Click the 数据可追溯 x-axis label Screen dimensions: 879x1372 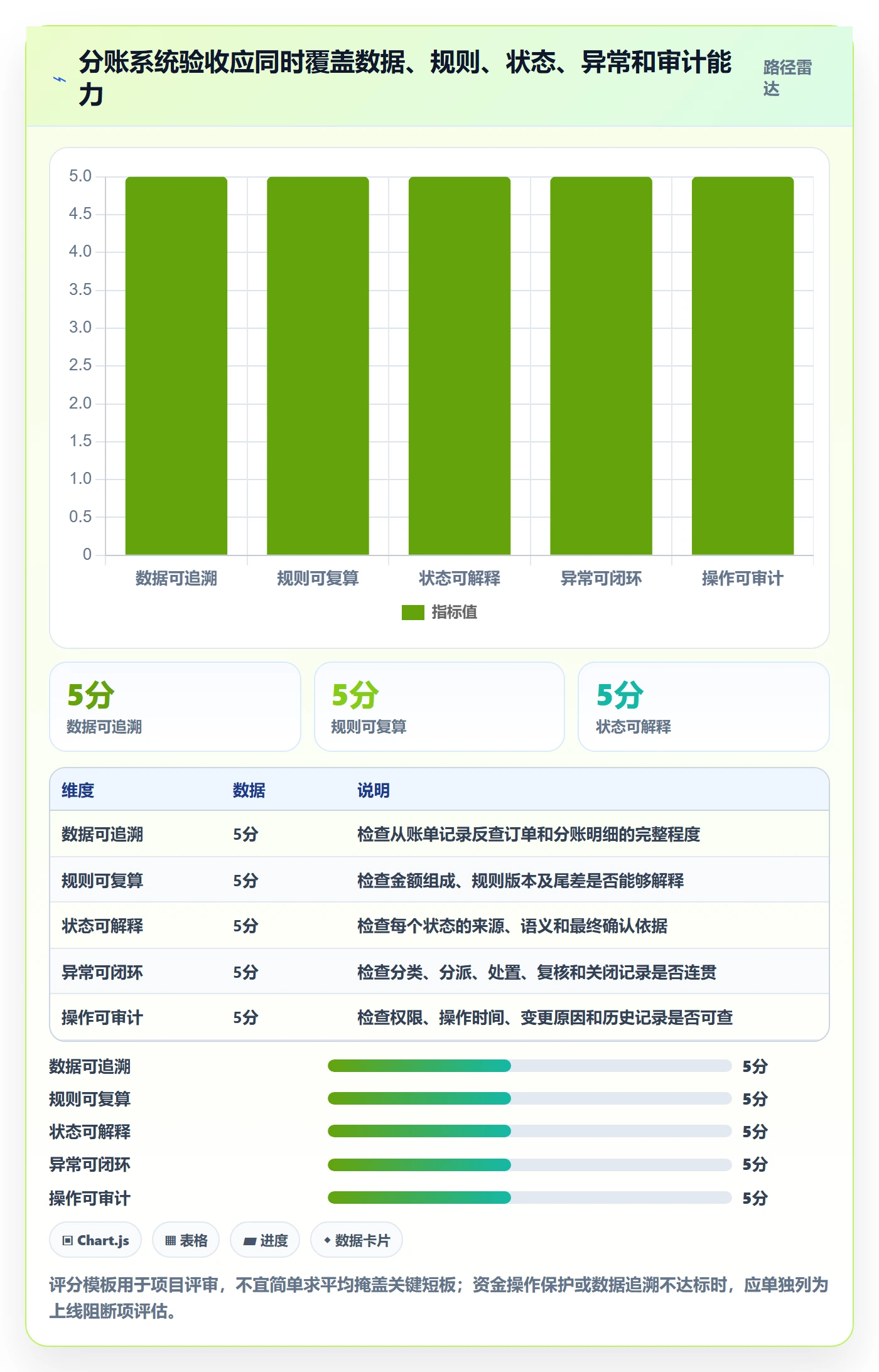(176, 578)
